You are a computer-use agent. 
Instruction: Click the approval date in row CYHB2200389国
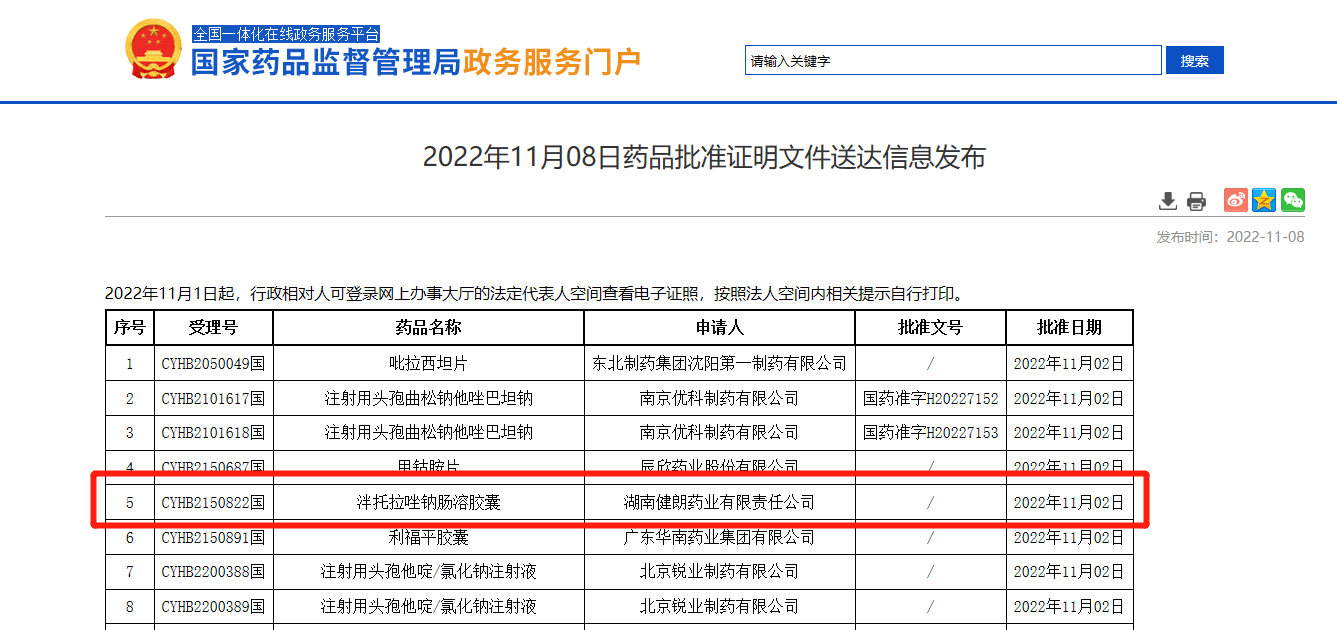1069,606
